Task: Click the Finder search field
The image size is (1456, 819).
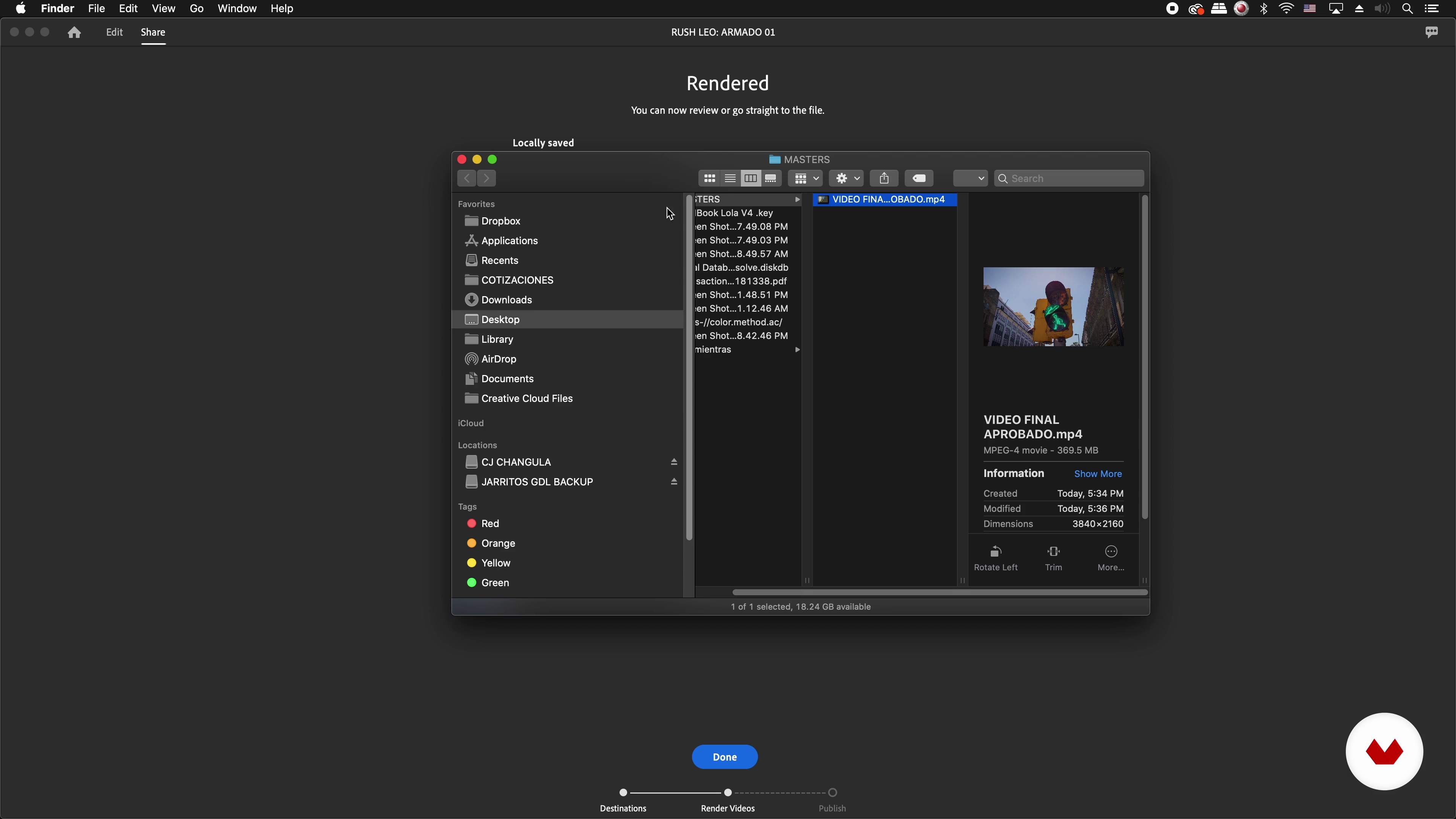Action: pos(1069,179)
